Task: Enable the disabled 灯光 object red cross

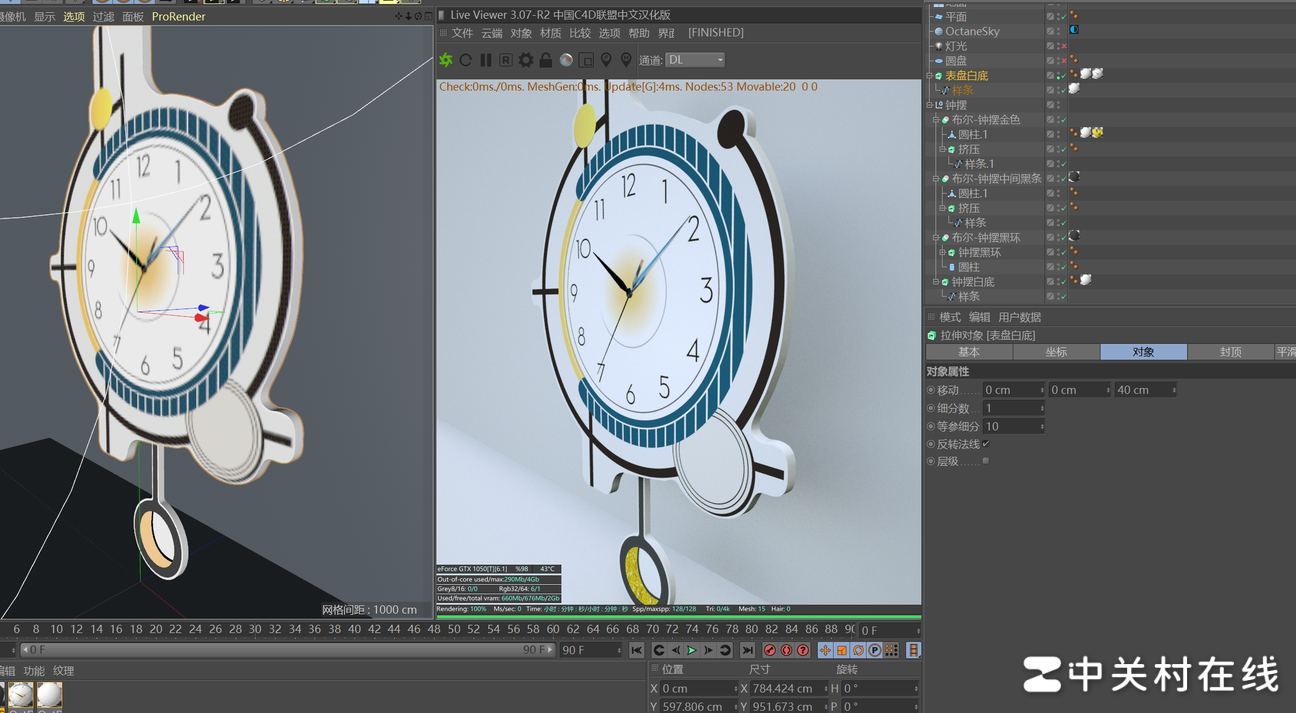Action: [x=1063, y=46]
